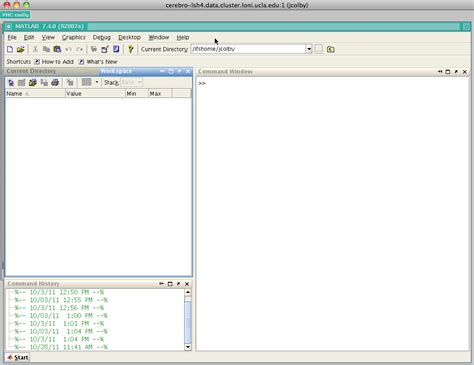The image size is (474, 365).
Task: Open the View menu
Action: (x=48, y=37)
